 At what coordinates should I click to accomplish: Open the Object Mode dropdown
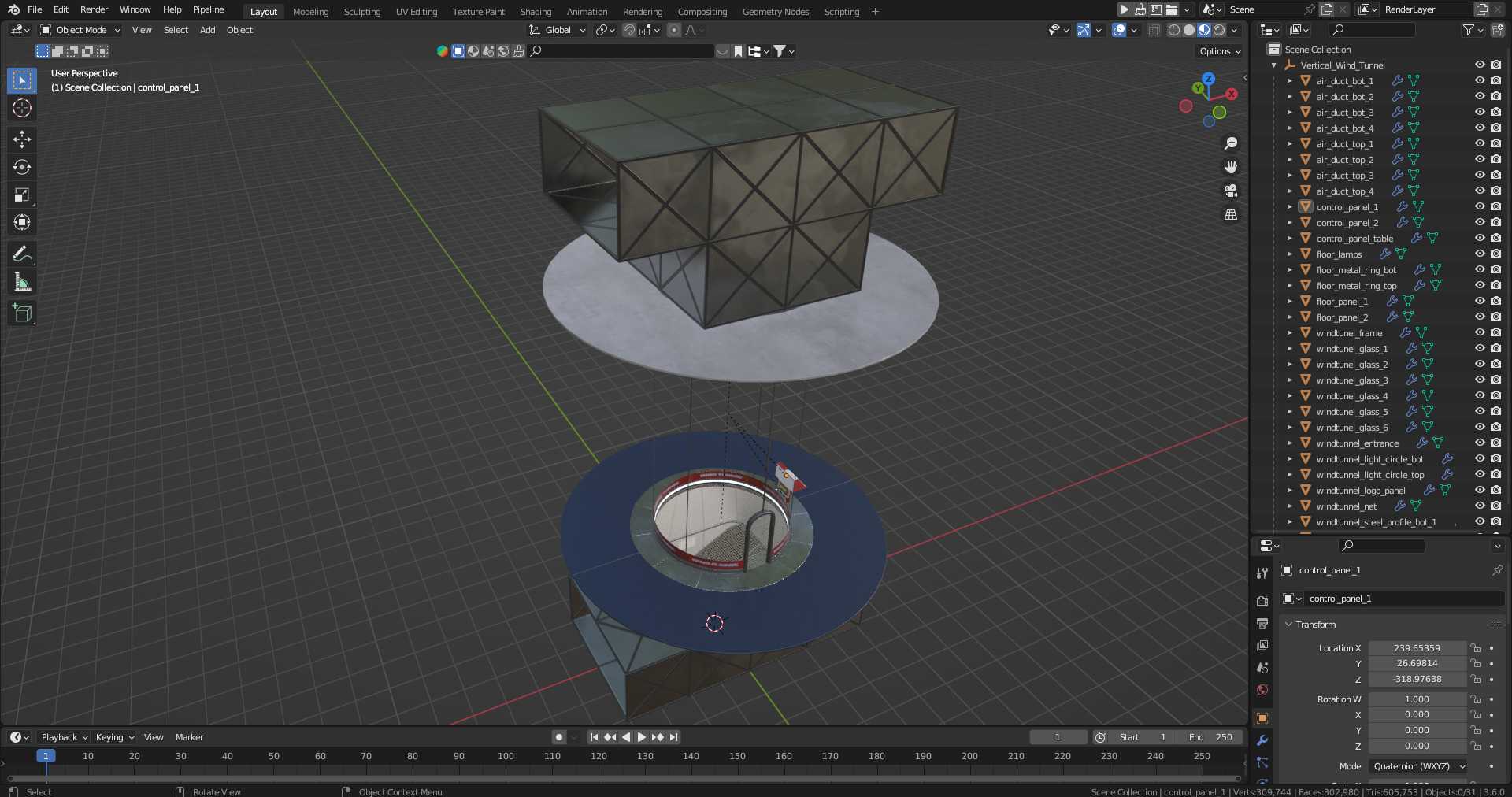[x=80, y=30]
